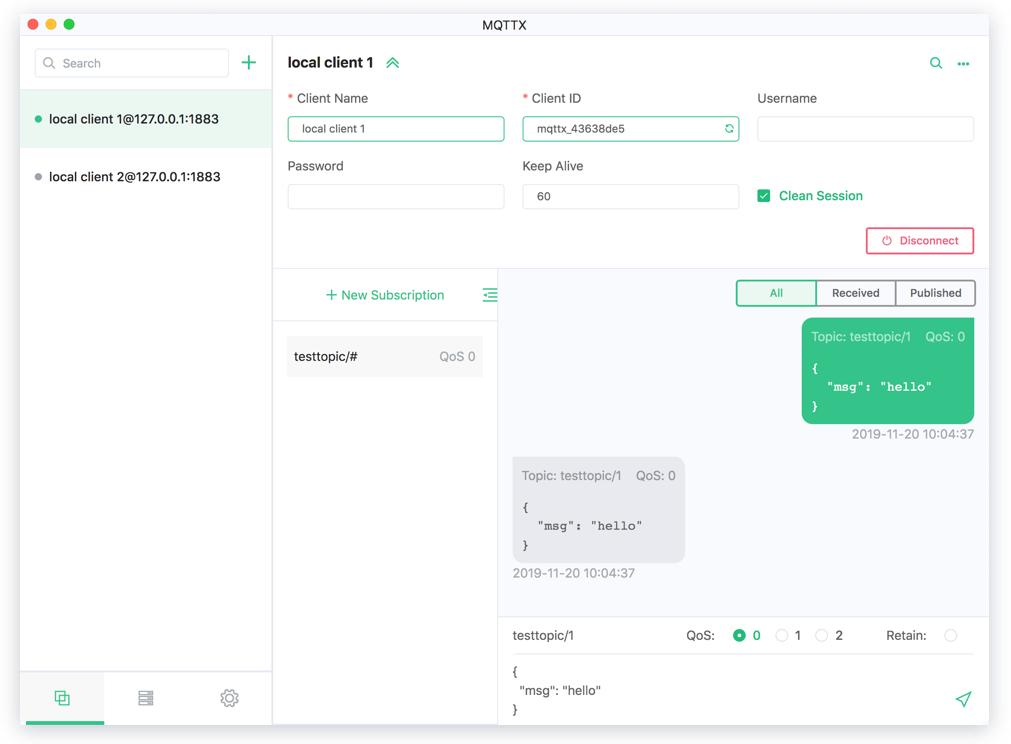The image size is (1011, 744).
Task: Open the Connections tab icon in bottom bar
Action: point(62,698)
